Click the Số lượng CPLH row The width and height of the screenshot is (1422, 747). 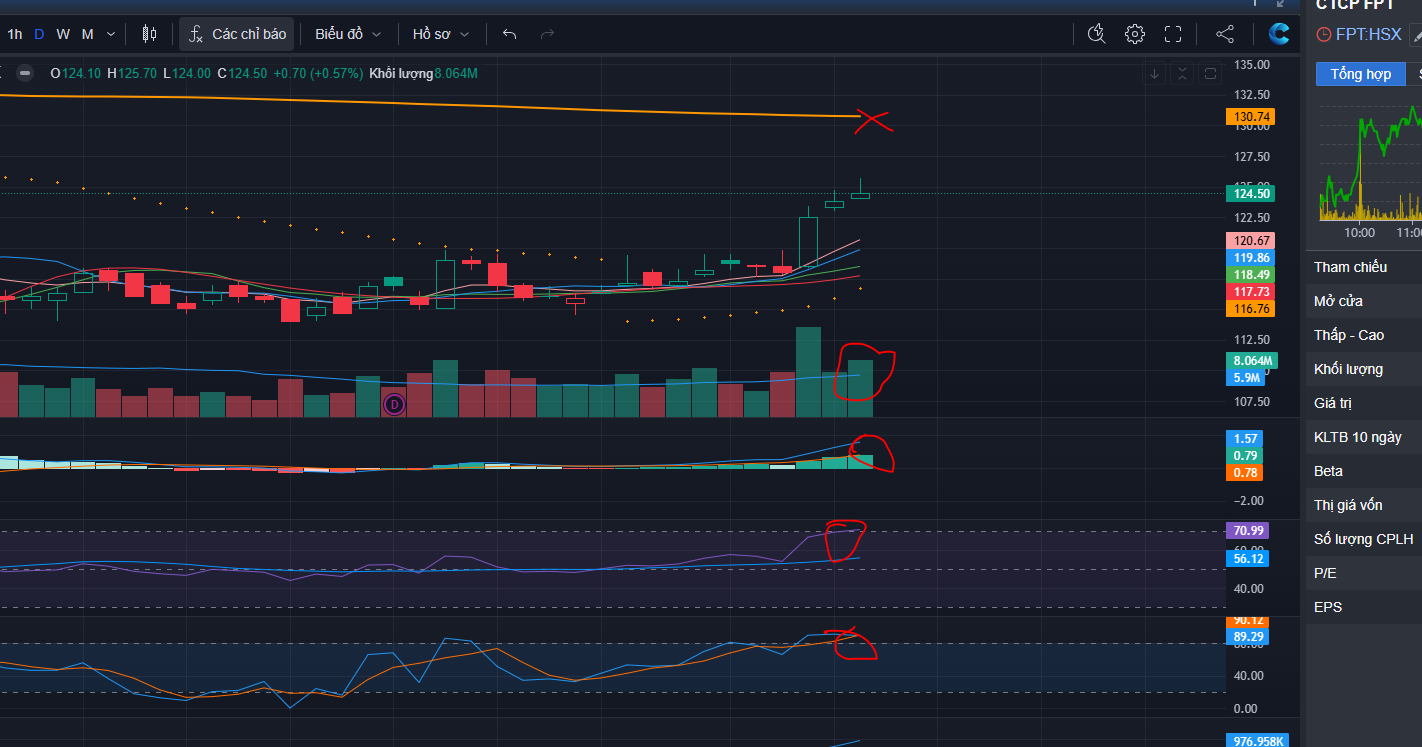coord(1364,539)
